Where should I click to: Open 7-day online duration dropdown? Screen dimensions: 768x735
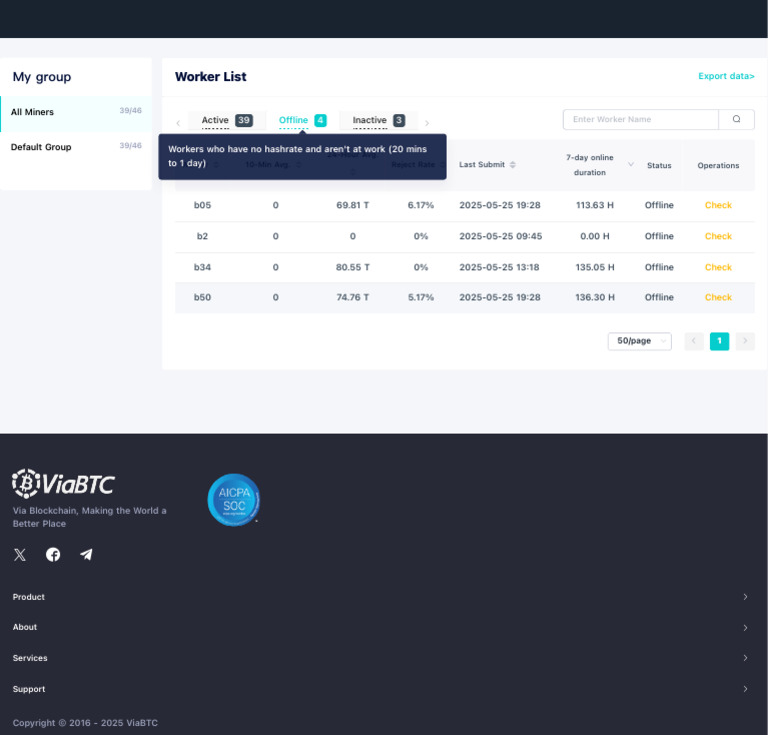click(631, 165)
